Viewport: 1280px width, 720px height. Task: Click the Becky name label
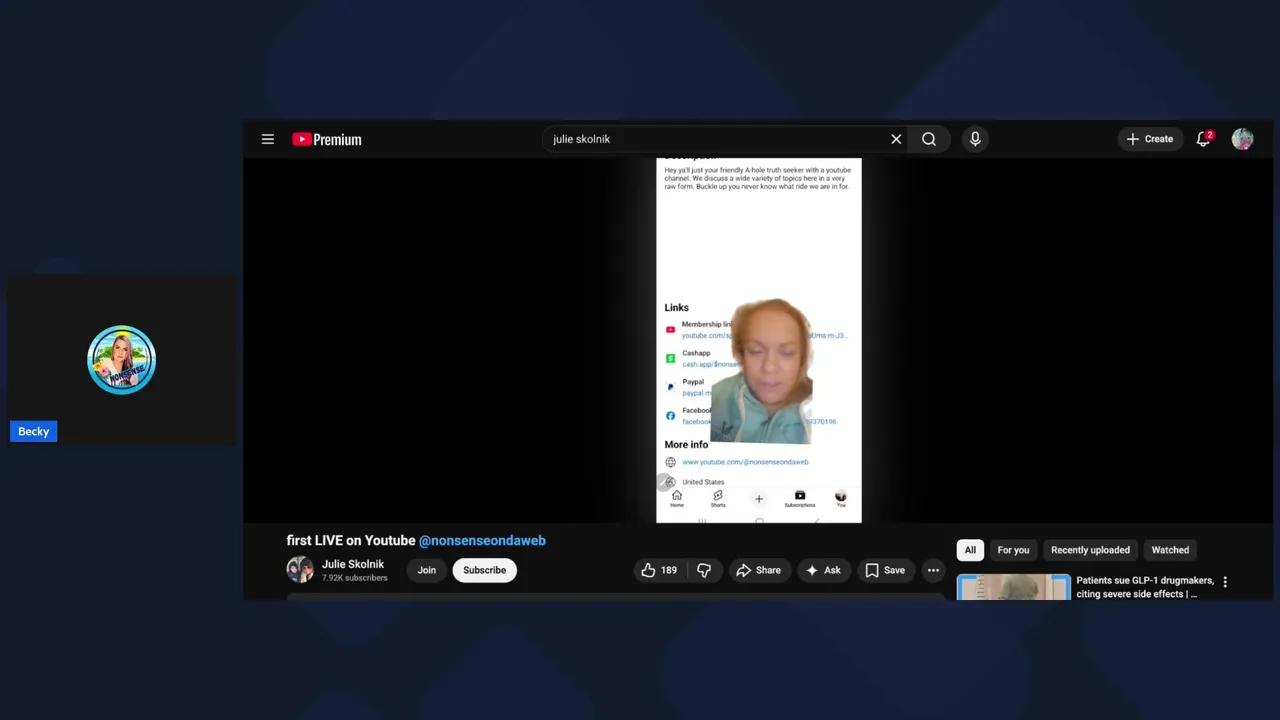tap(33, 431)
